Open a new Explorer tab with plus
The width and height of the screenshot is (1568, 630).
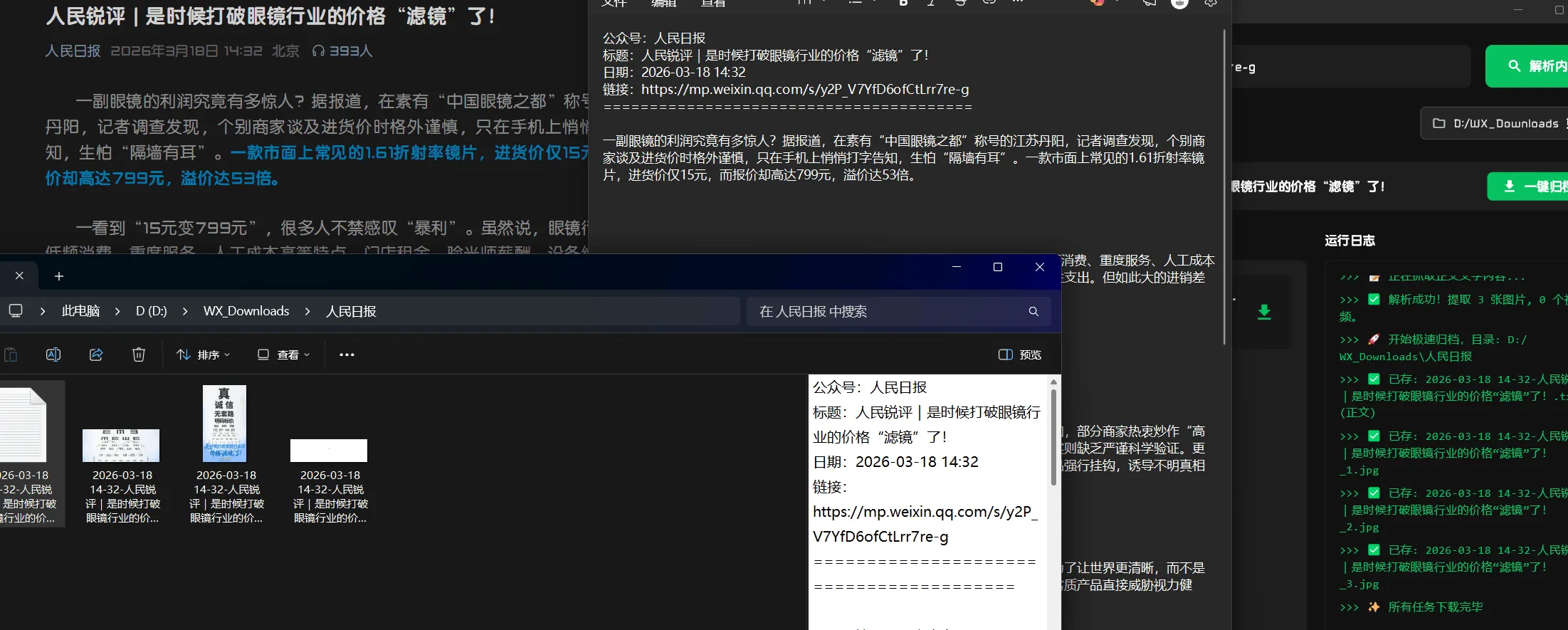59,276
